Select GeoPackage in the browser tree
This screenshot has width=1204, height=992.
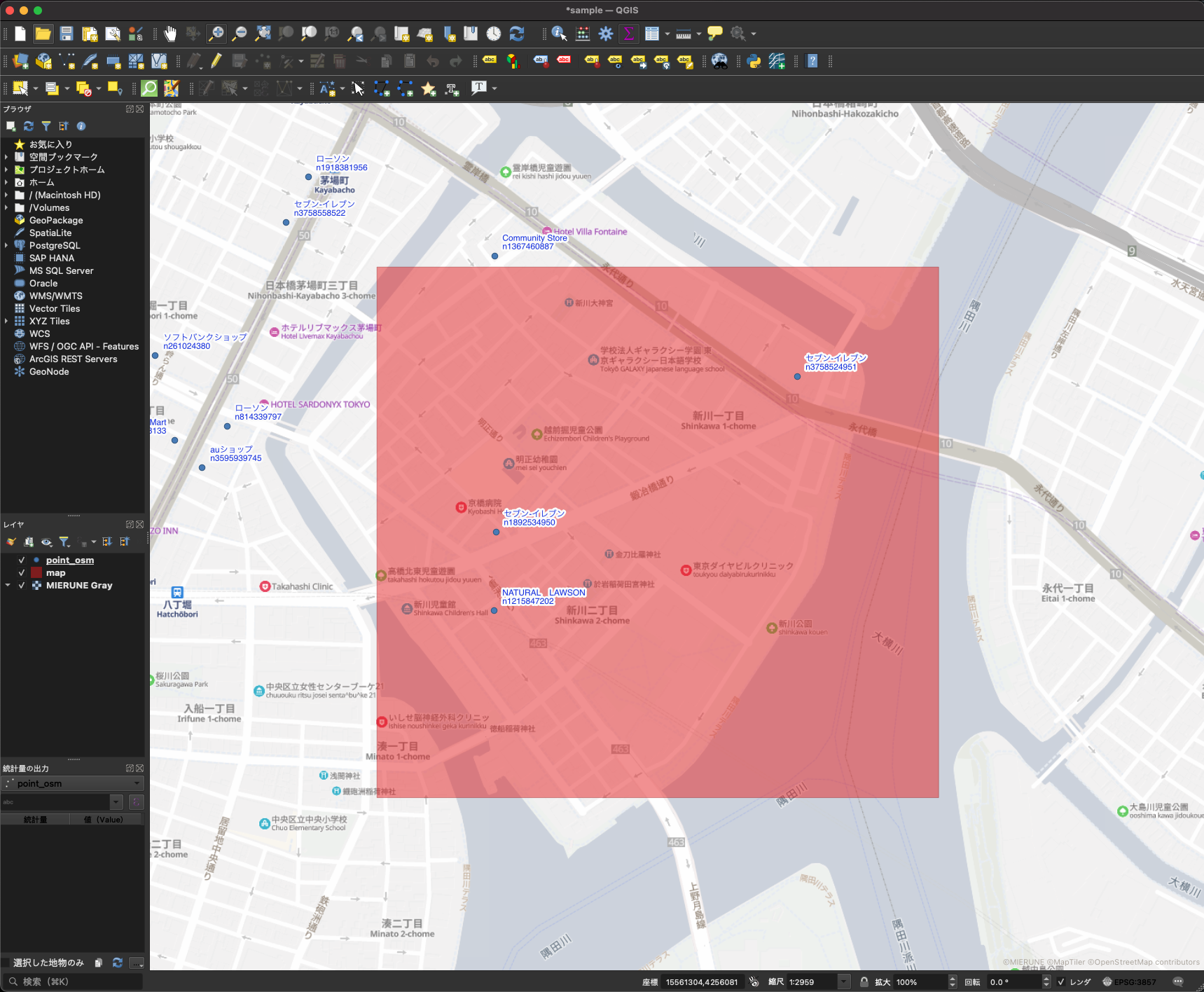coord(55,221)
